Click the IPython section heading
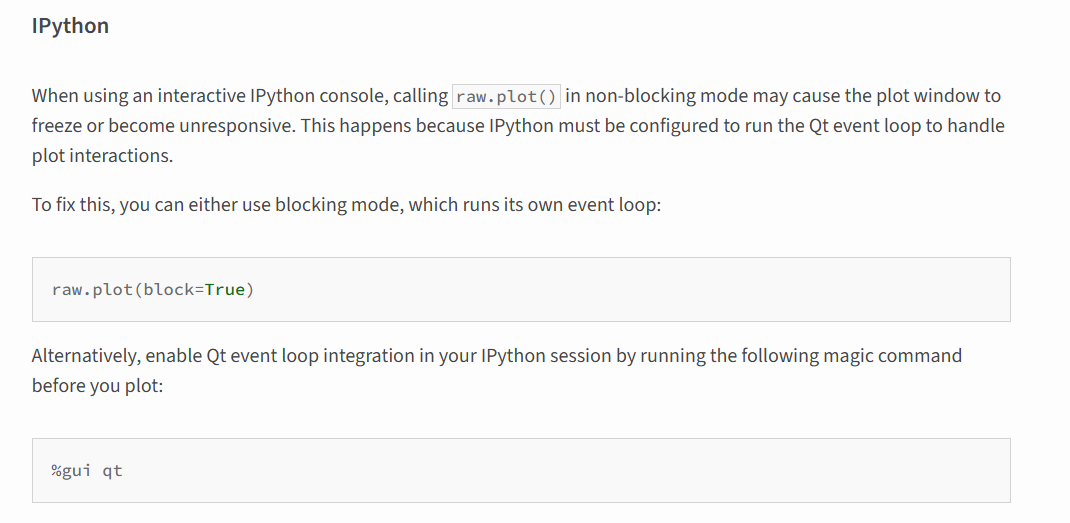 pos(70,27)
